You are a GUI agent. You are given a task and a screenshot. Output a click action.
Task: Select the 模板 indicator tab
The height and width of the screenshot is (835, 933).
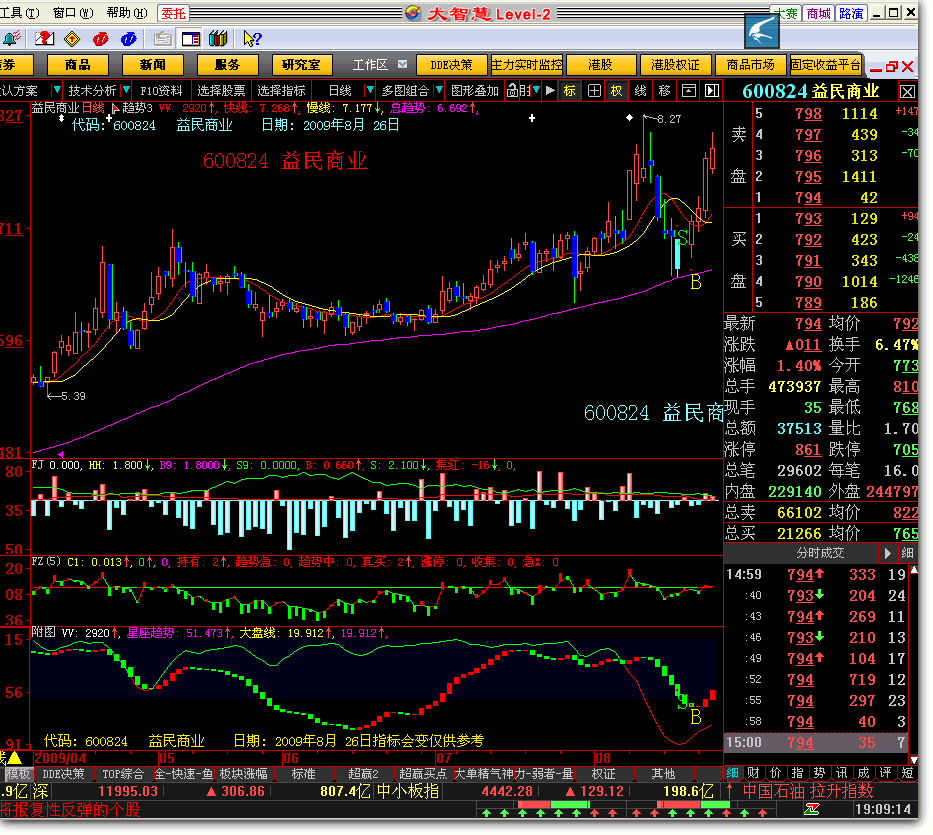click(x=18, y=774)
